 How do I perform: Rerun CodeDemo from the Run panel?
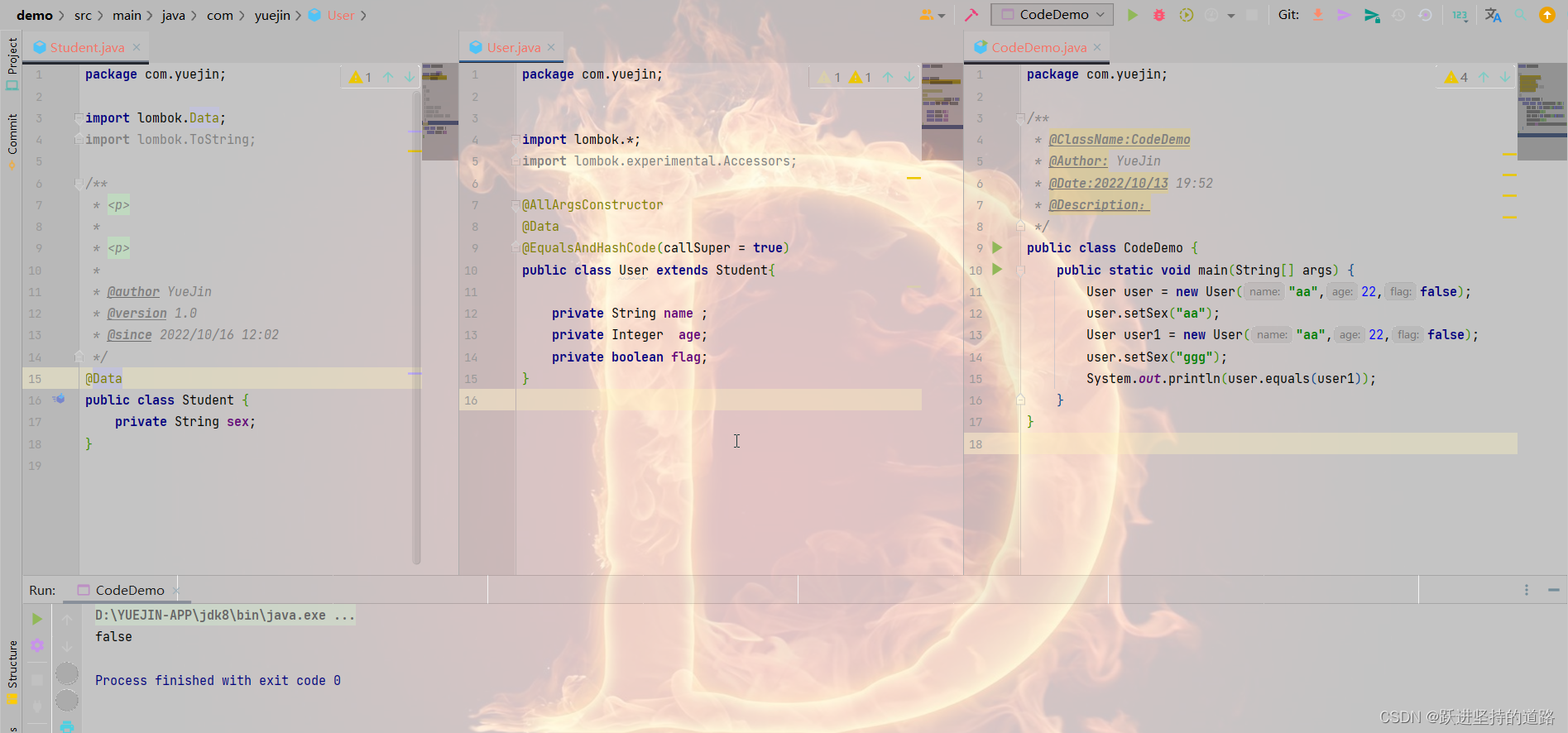pyautogui.click(x=37, y=619)
